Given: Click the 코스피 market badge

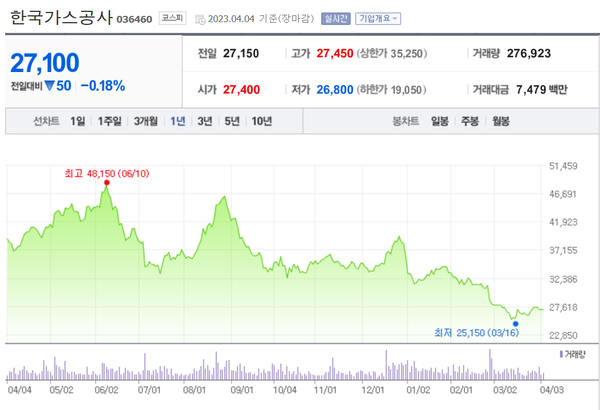Looking at the screenshot, I should point(172,18).
